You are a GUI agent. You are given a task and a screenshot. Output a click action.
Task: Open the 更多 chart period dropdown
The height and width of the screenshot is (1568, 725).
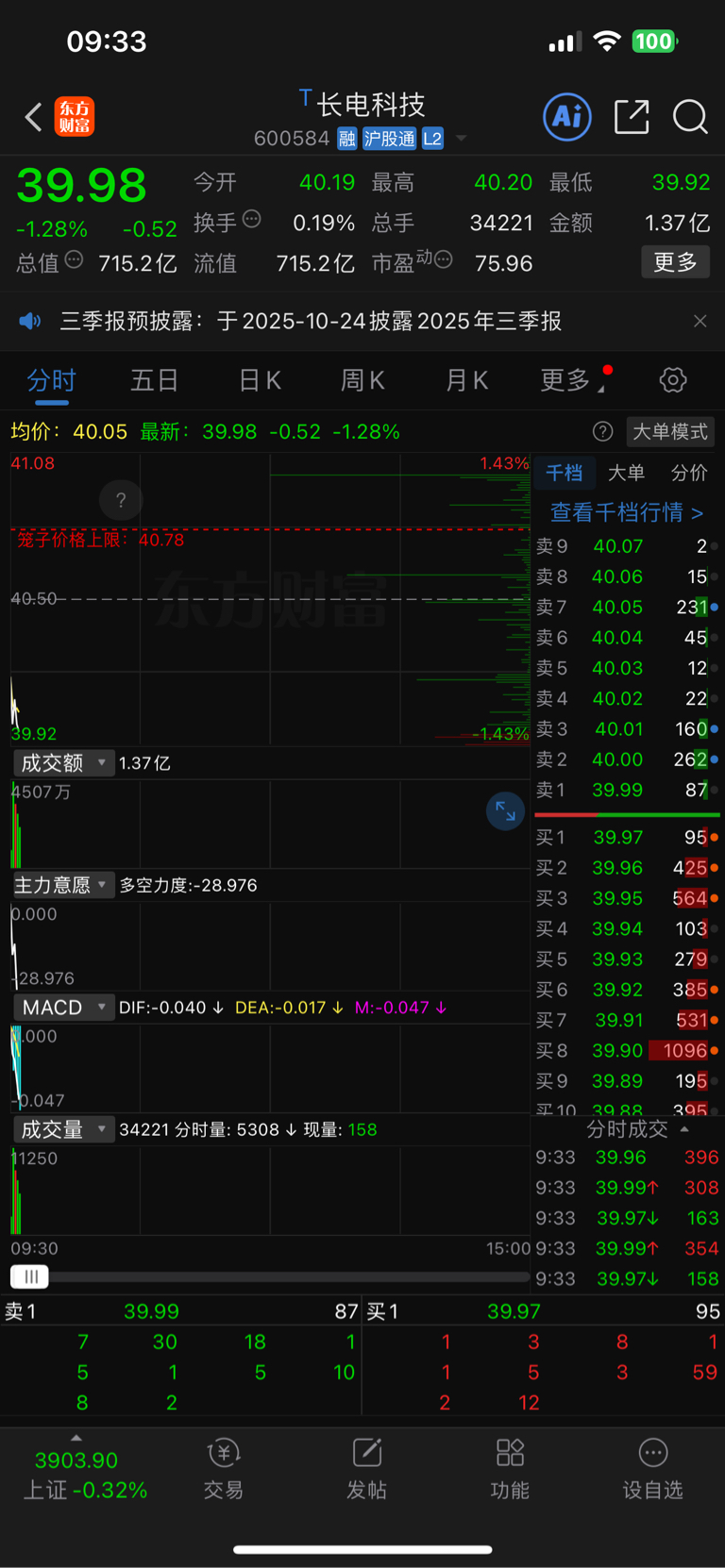point(572,380)
